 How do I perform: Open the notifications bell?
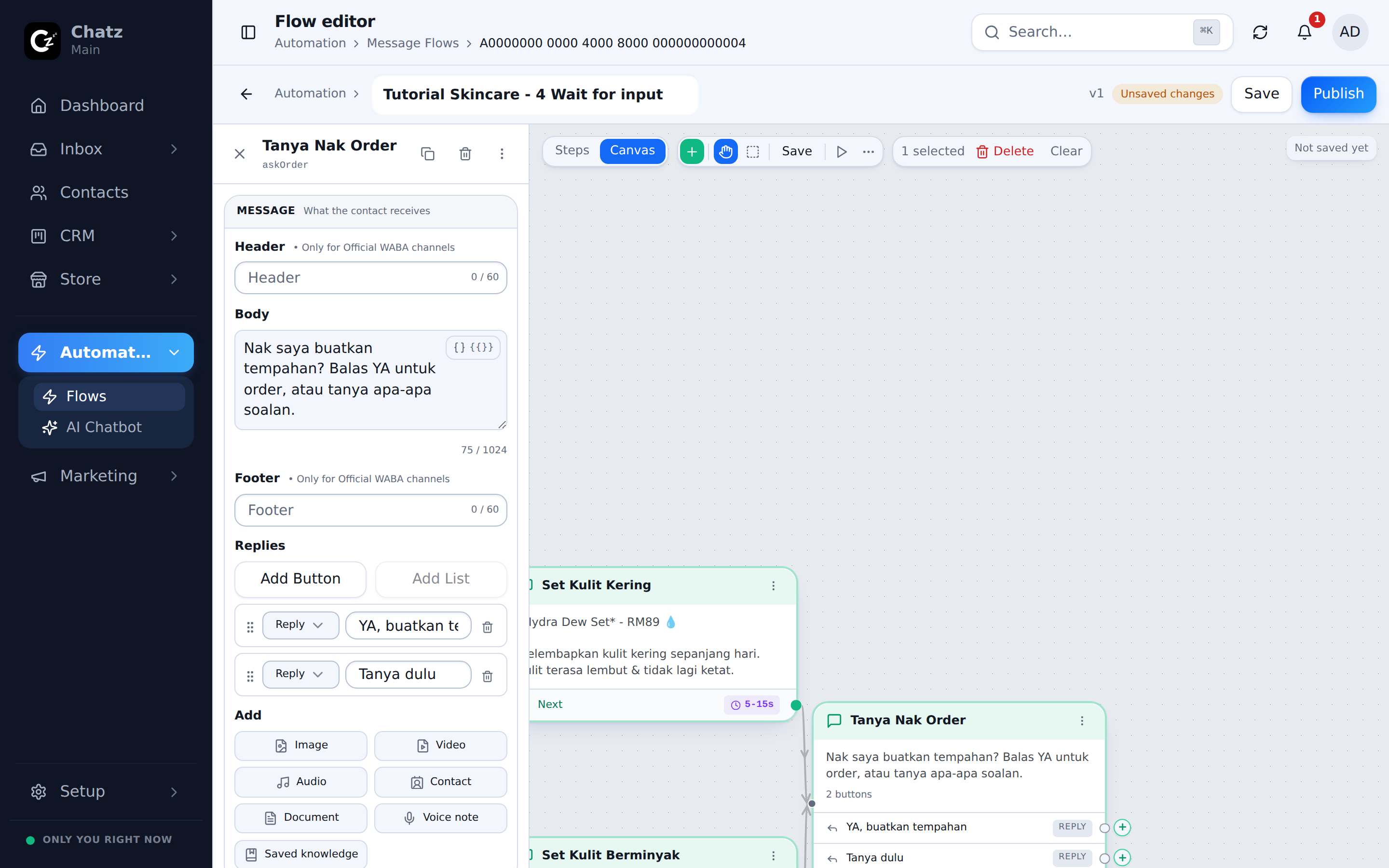tap(1304, 32)
